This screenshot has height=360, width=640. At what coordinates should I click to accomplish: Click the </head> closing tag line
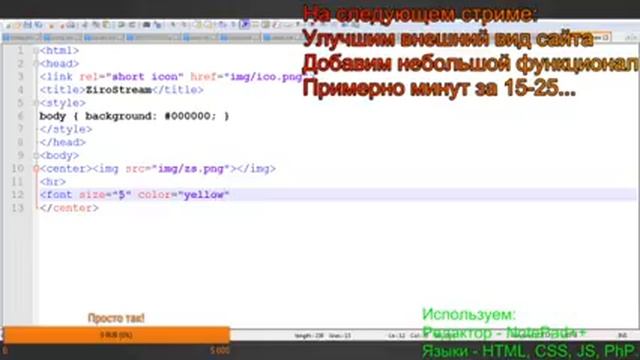click(62, 142)
